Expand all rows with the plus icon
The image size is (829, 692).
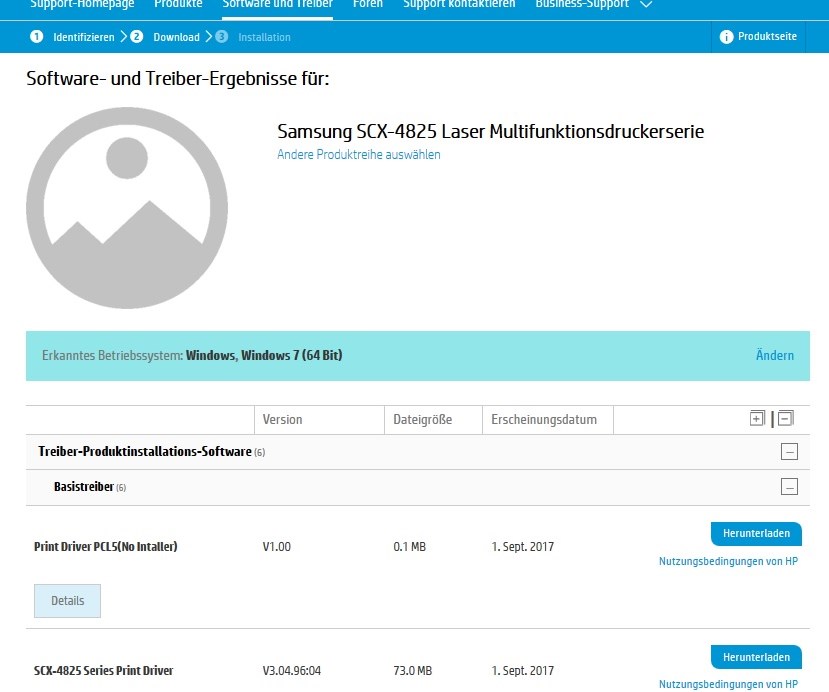pyautogui.click(x=757, y=419)
